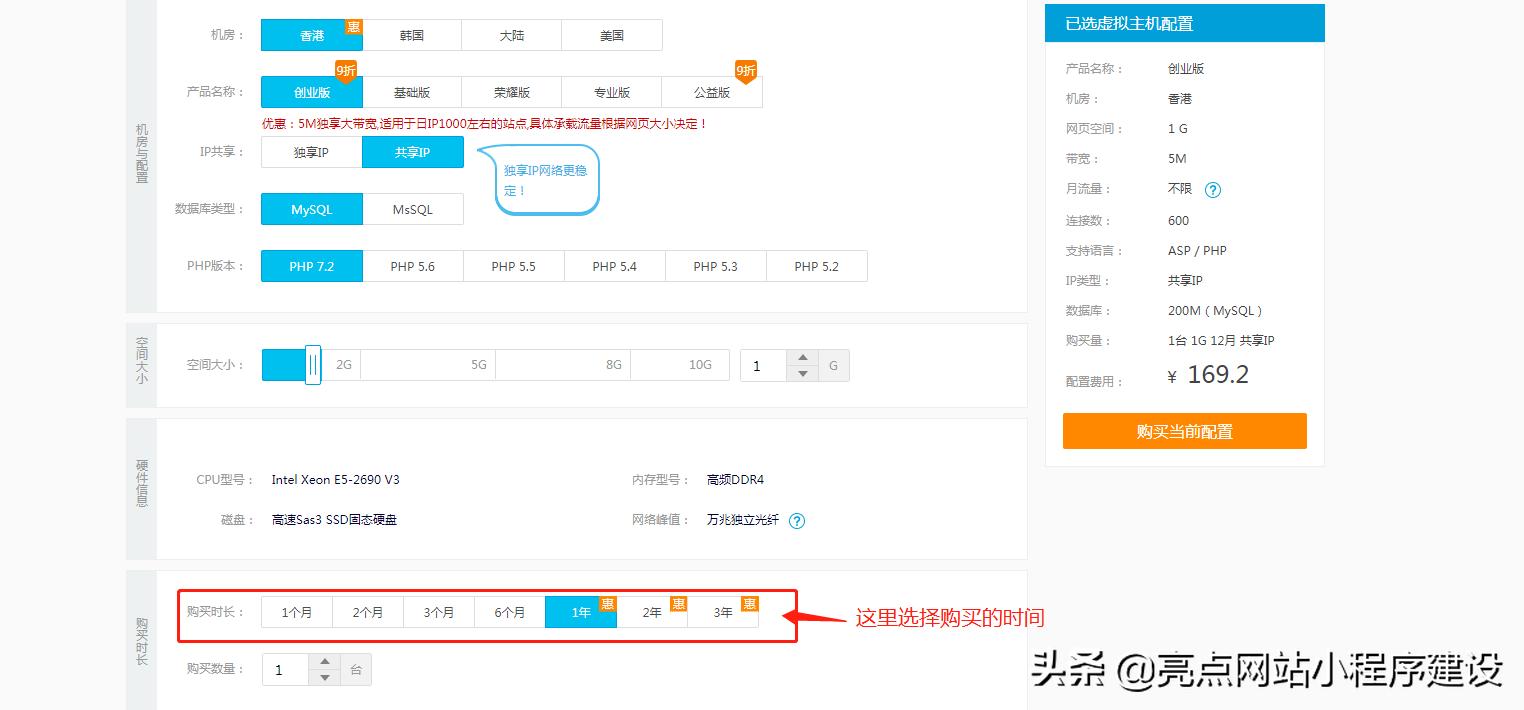Switch product to 专业版
Screen dimensions: 1524x710
[611, 91]
